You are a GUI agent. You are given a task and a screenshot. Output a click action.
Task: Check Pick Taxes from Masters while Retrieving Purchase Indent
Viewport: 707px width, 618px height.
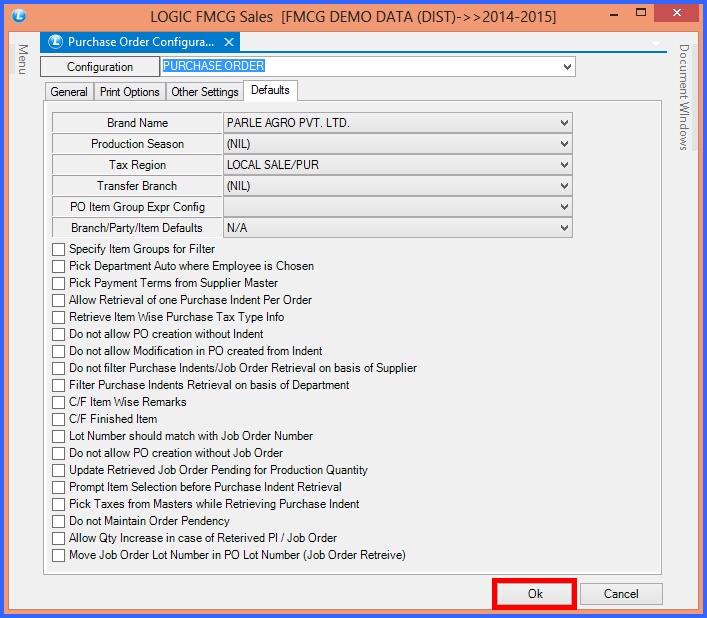click(58, 504)
